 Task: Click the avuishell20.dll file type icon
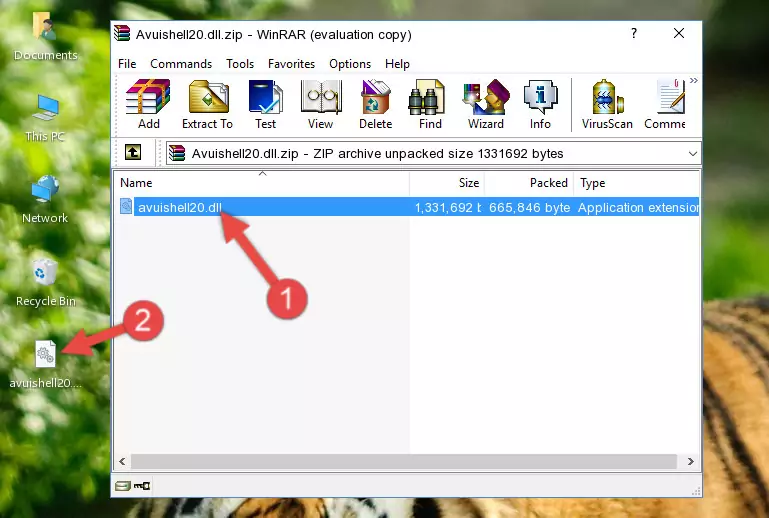click(x=126, y=207)
